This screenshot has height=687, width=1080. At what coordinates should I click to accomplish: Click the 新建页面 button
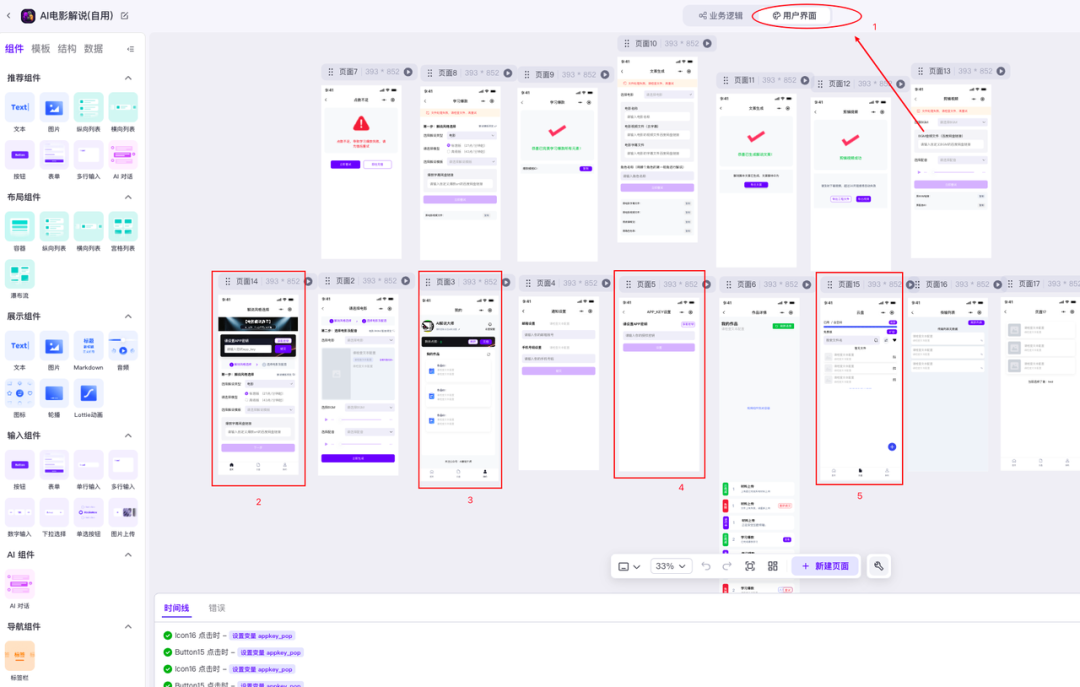click(824, 566)
